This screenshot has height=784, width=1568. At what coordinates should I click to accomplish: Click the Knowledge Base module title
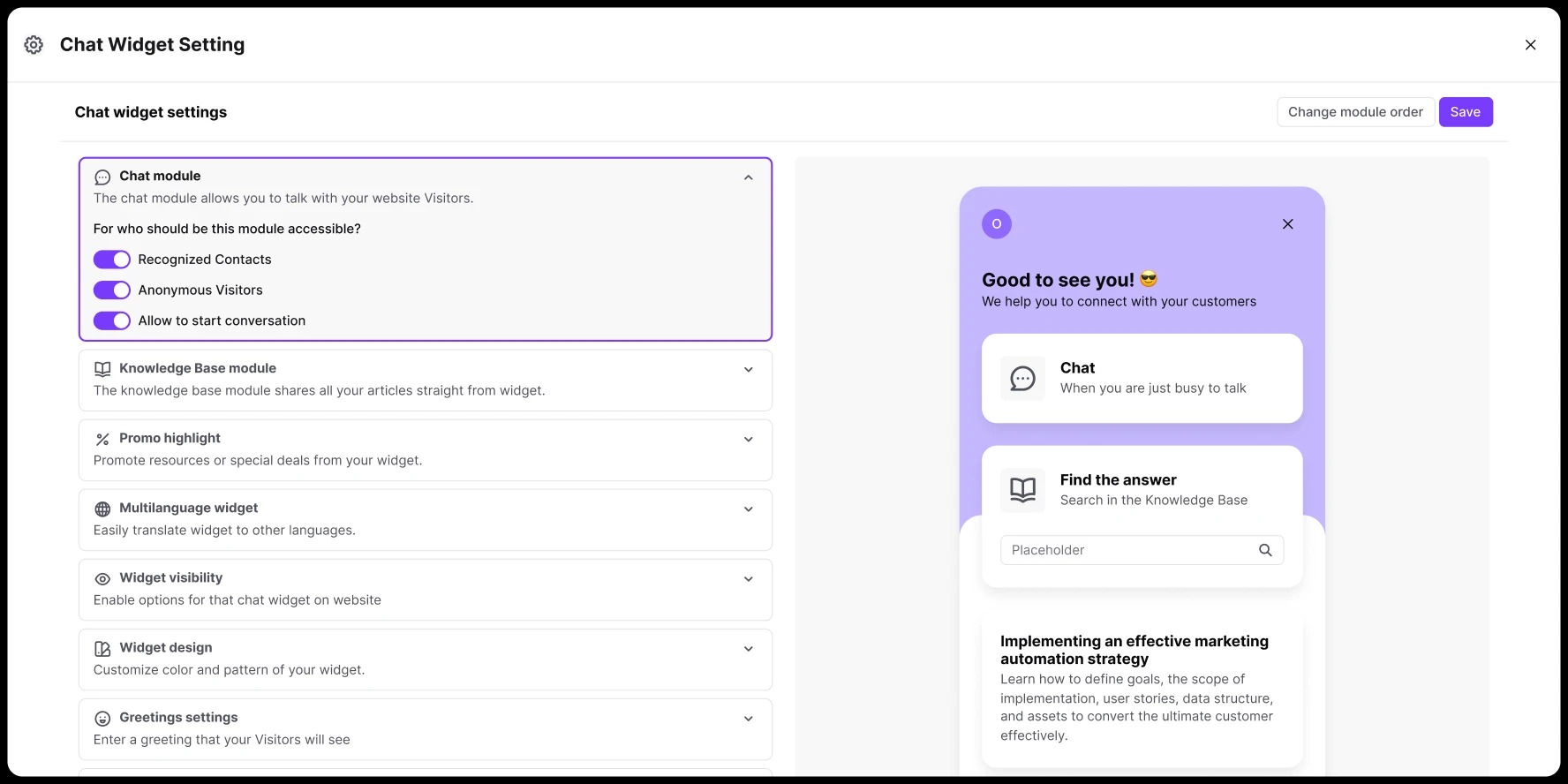(x=198, y=368)
